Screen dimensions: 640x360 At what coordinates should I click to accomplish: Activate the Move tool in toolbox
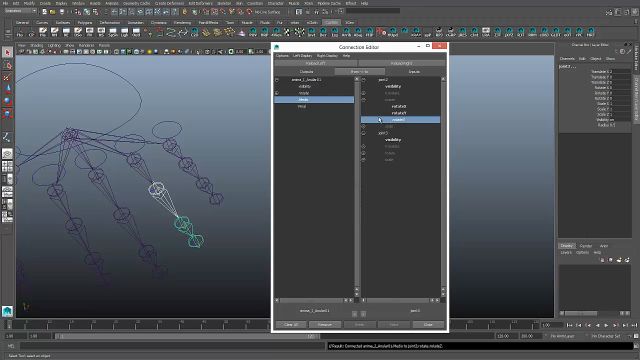[7, 89]
